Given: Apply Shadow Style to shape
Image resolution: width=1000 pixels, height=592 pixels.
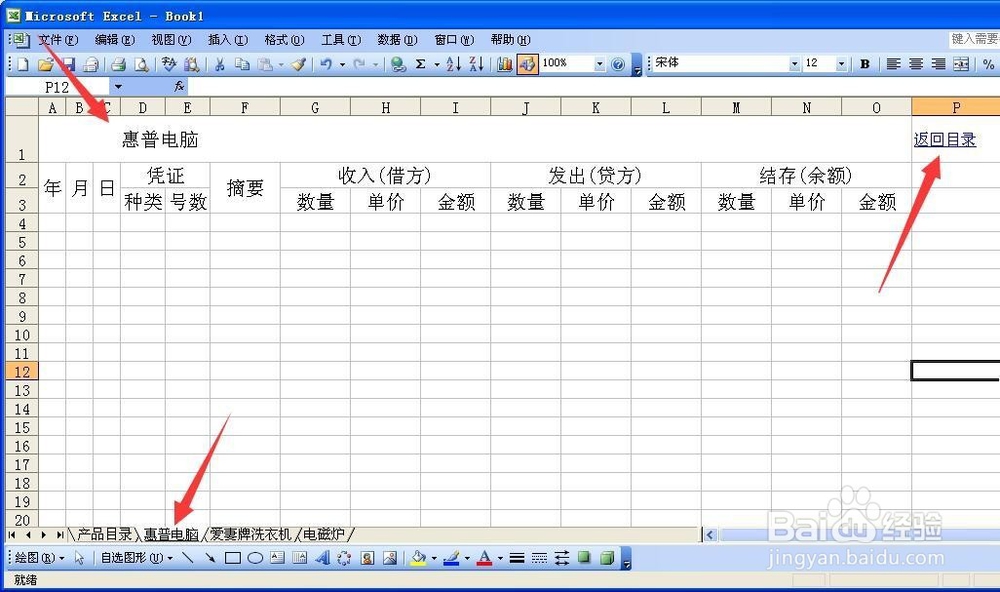Looking at the screenshot, I should [584, 558].
